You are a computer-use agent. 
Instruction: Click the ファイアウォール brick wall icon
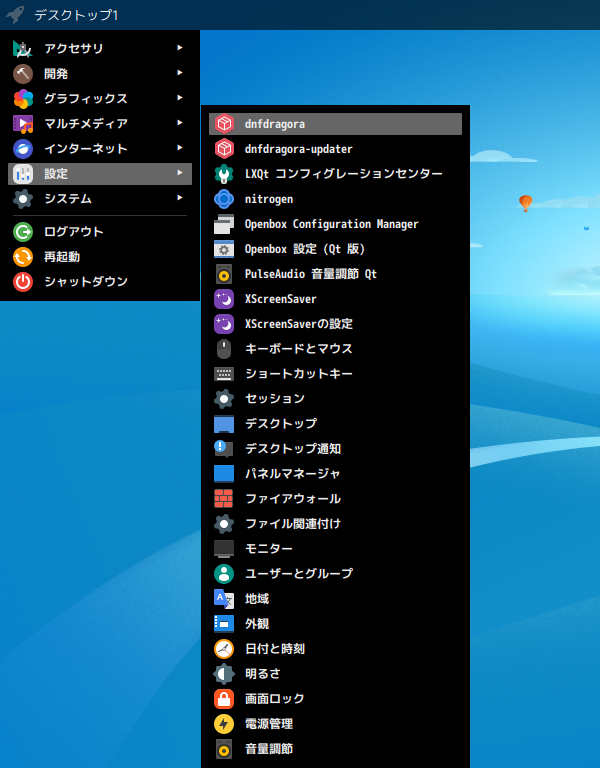(224, 499)
